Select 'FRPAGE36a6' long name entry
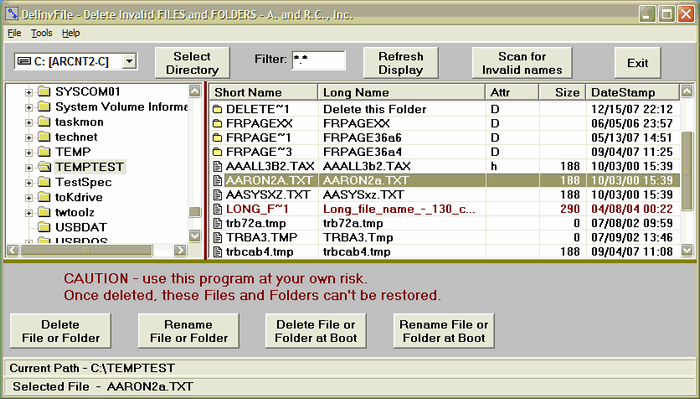 point(362,138)
